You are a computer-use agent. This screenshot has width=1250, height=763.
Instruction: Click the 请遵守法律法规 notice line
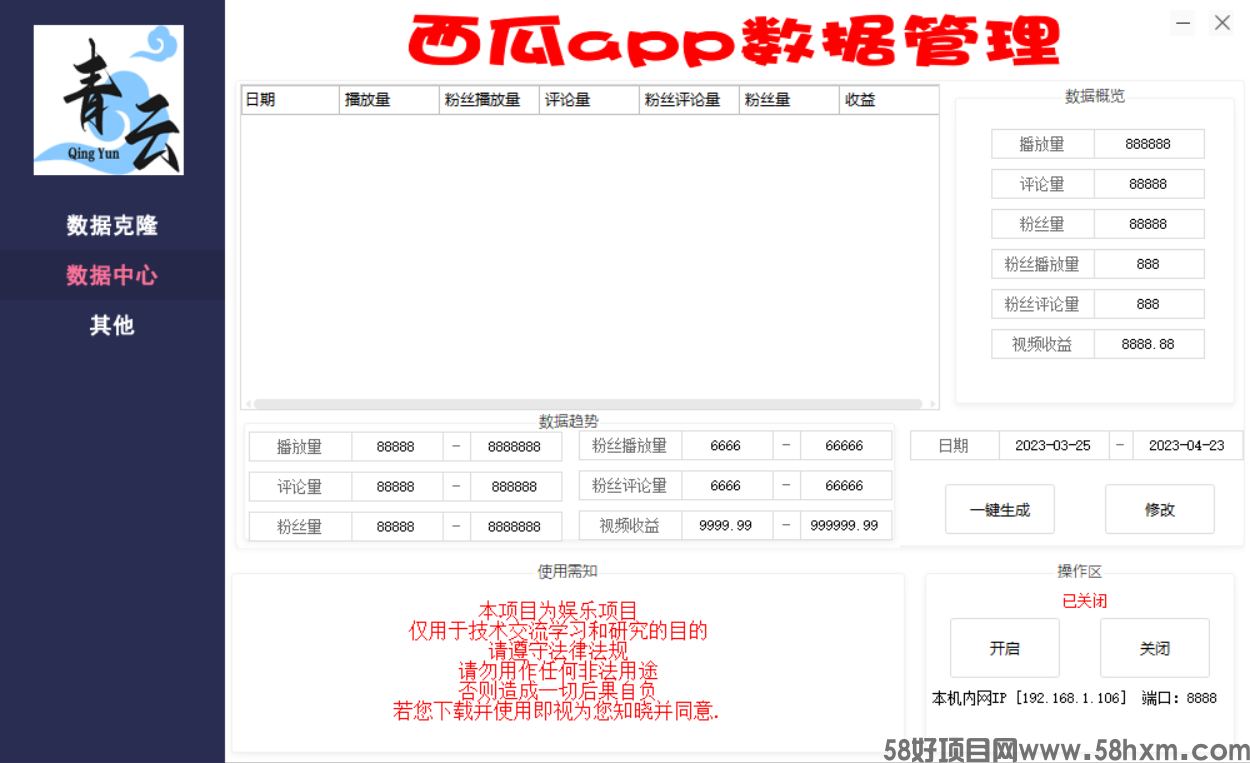(558, 651)
